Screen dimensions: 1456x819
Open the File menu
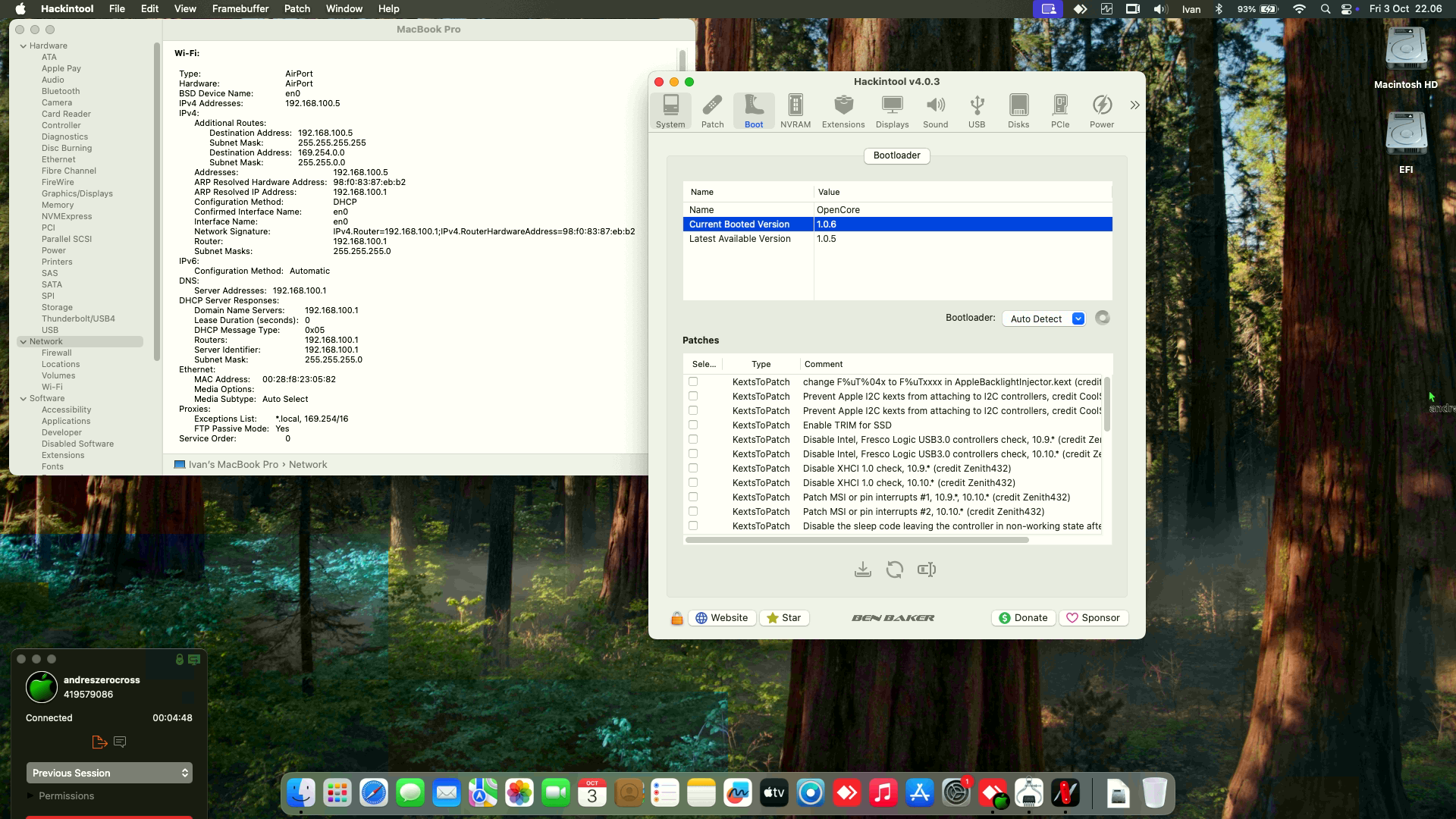coord(117,9)
